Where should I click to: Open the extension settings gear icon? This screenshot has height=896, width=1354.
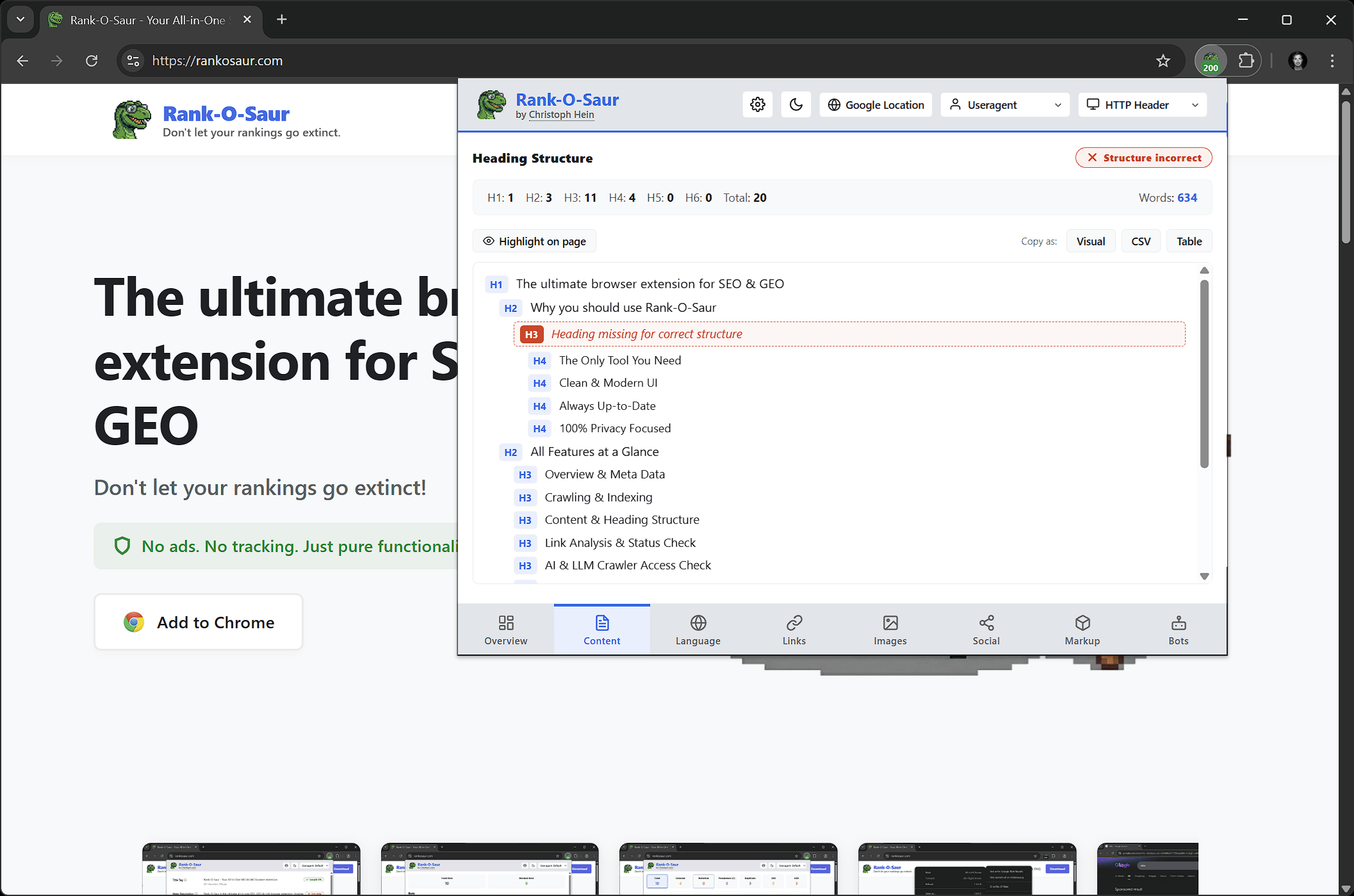point(758,104)
